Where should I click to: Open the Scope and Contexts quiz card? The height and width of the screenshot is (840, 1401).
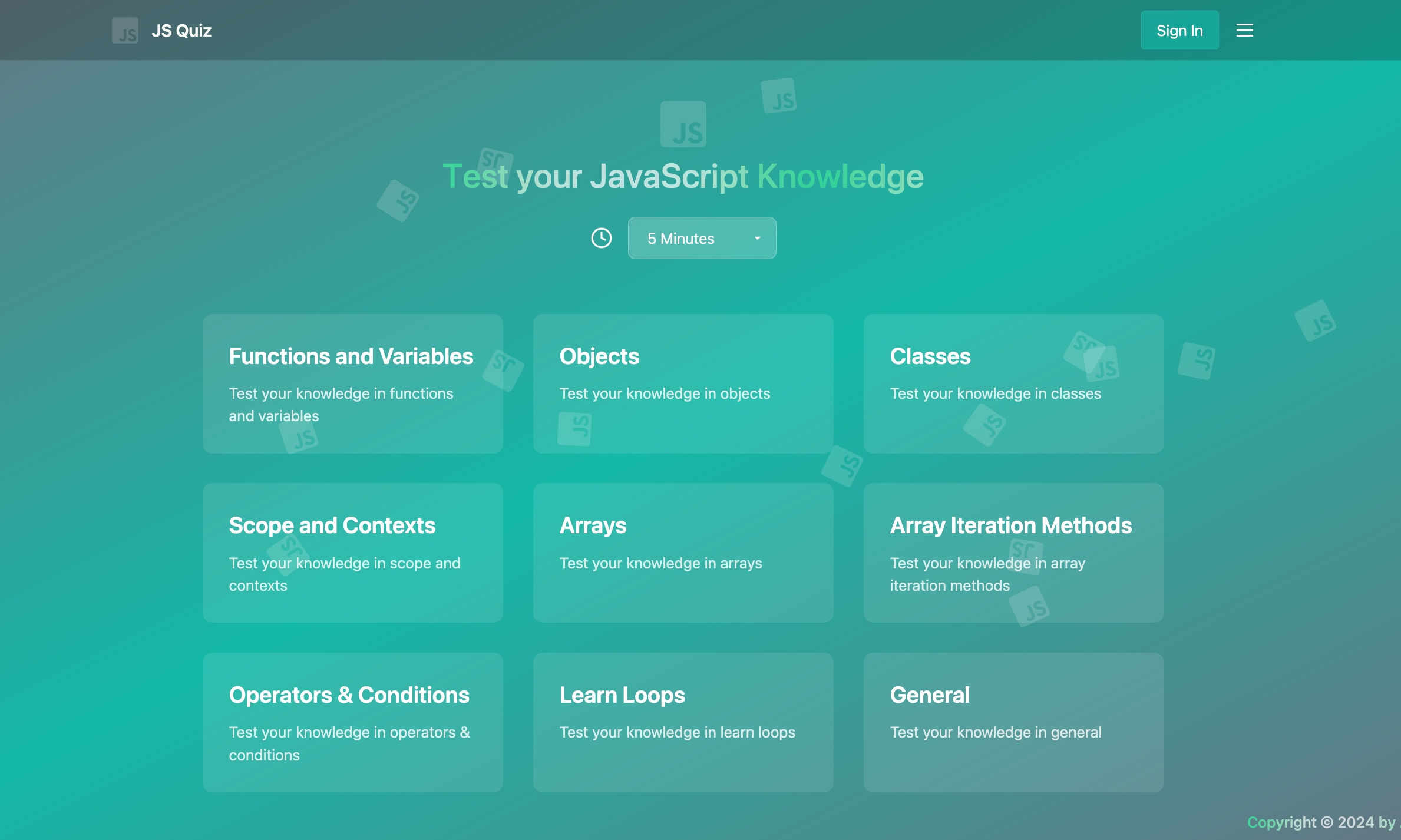tap(353, 553)
